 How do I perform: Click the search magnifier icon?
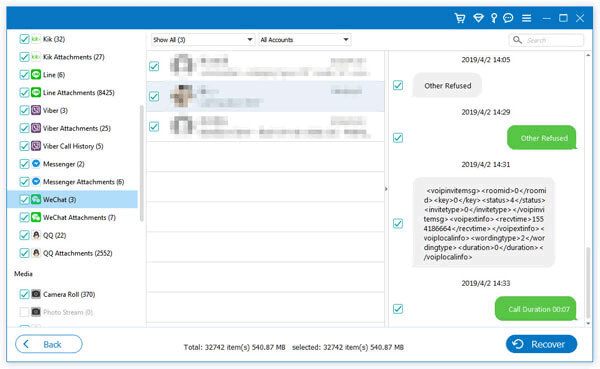[517, 40]
